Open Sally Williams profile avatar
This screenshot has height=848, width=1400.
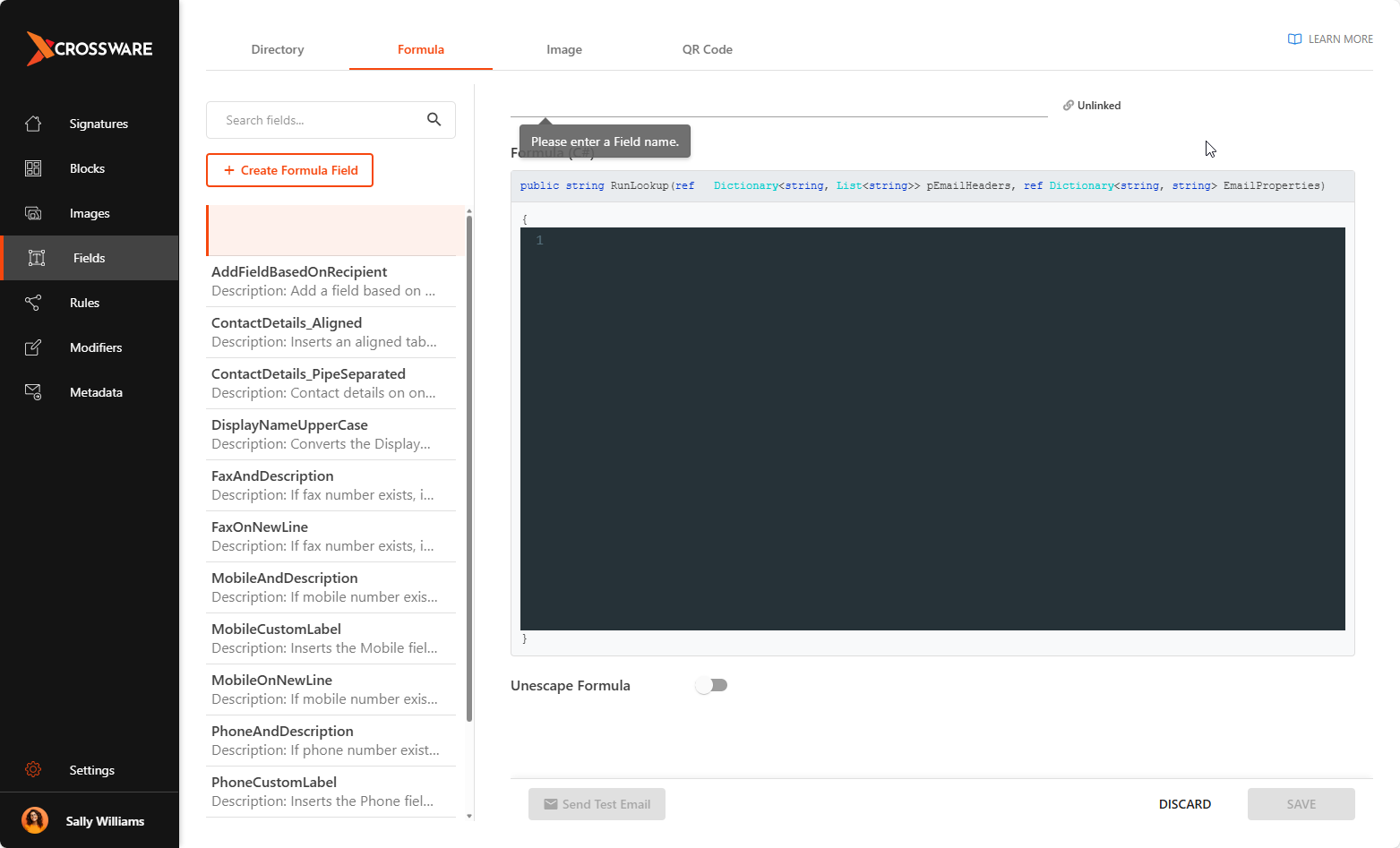tap(35, 820)
